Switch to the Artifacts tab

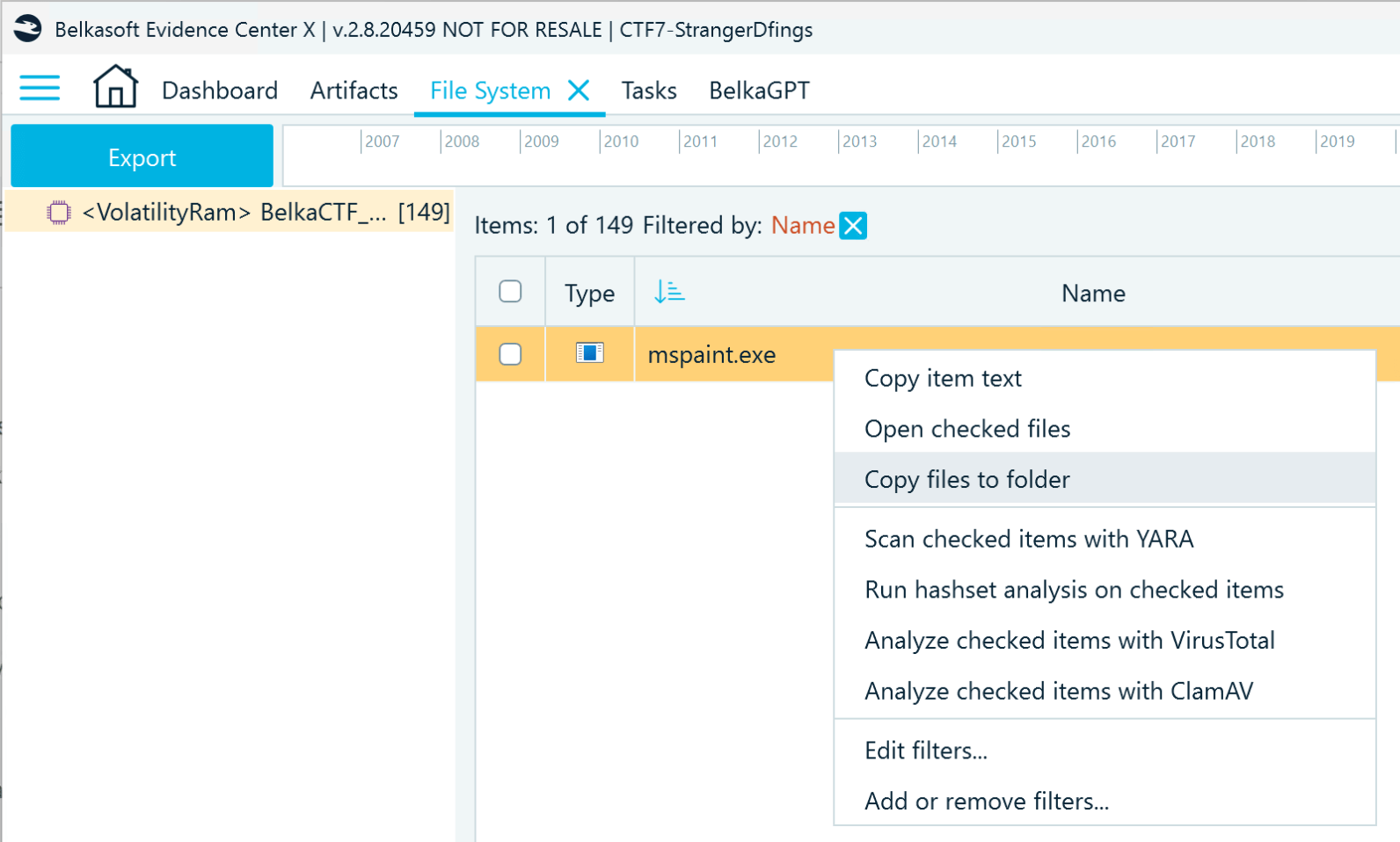pyautogui.click(x=354, y=91)
